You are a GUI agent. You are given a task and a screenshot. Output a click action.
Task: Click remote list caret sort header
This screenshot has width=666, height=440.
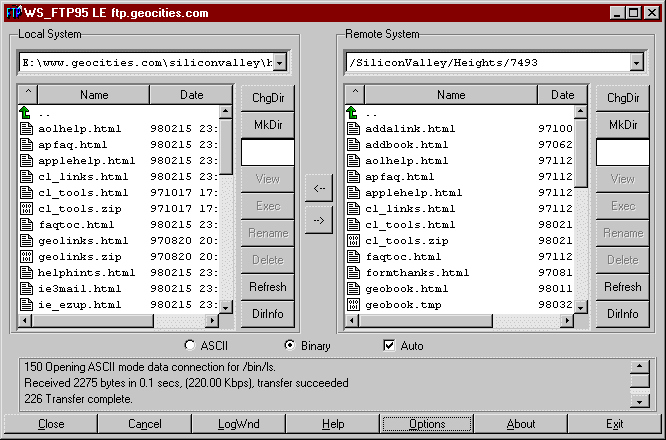[x=355, y=94]
